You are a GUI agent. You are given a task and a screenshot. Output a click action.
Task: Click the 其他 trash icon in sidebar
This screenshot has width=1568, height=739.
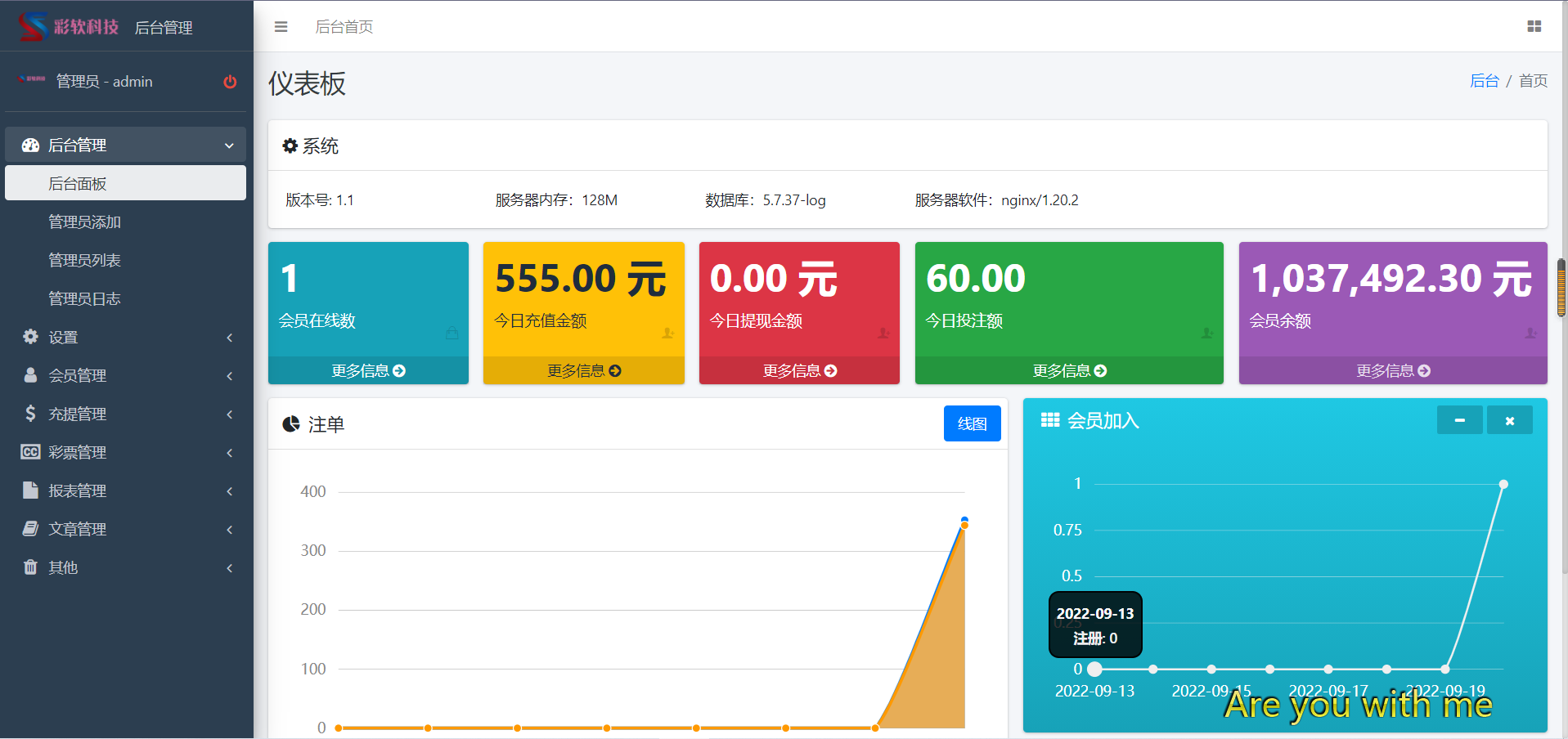click(30, 567)
